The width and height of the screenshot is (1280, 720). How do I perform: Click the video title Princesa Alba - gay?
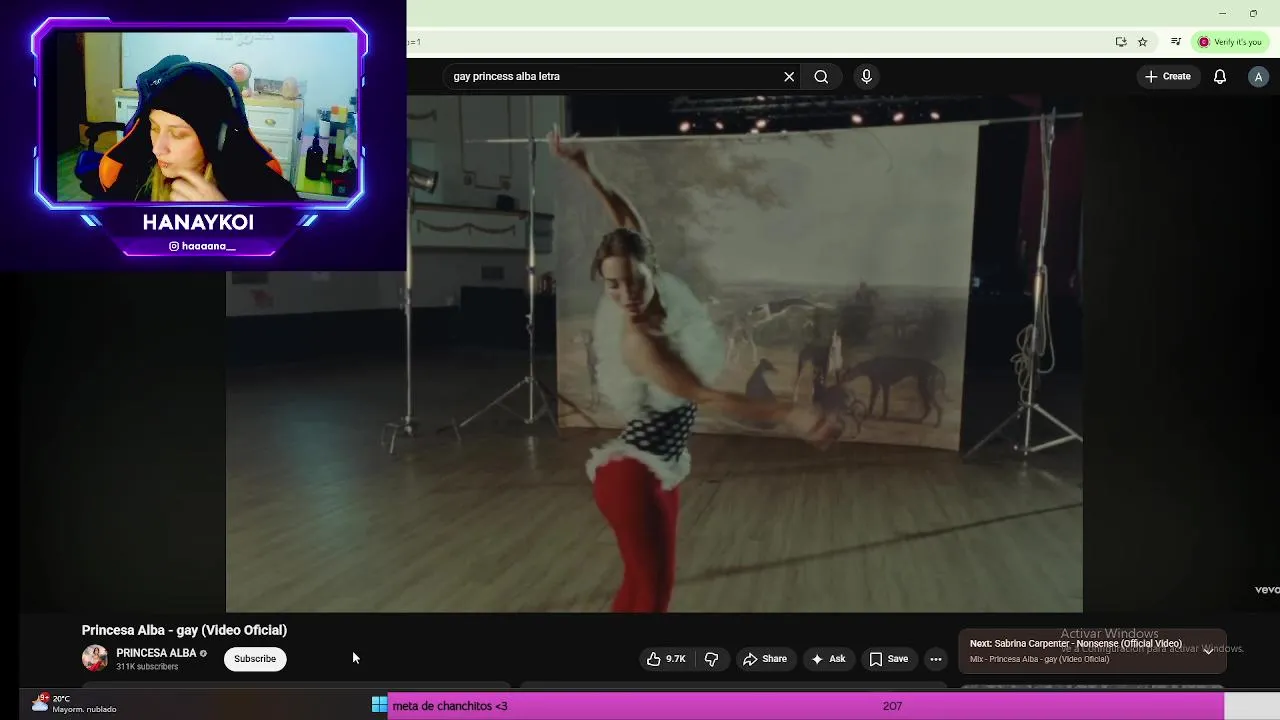pos(184,630)
